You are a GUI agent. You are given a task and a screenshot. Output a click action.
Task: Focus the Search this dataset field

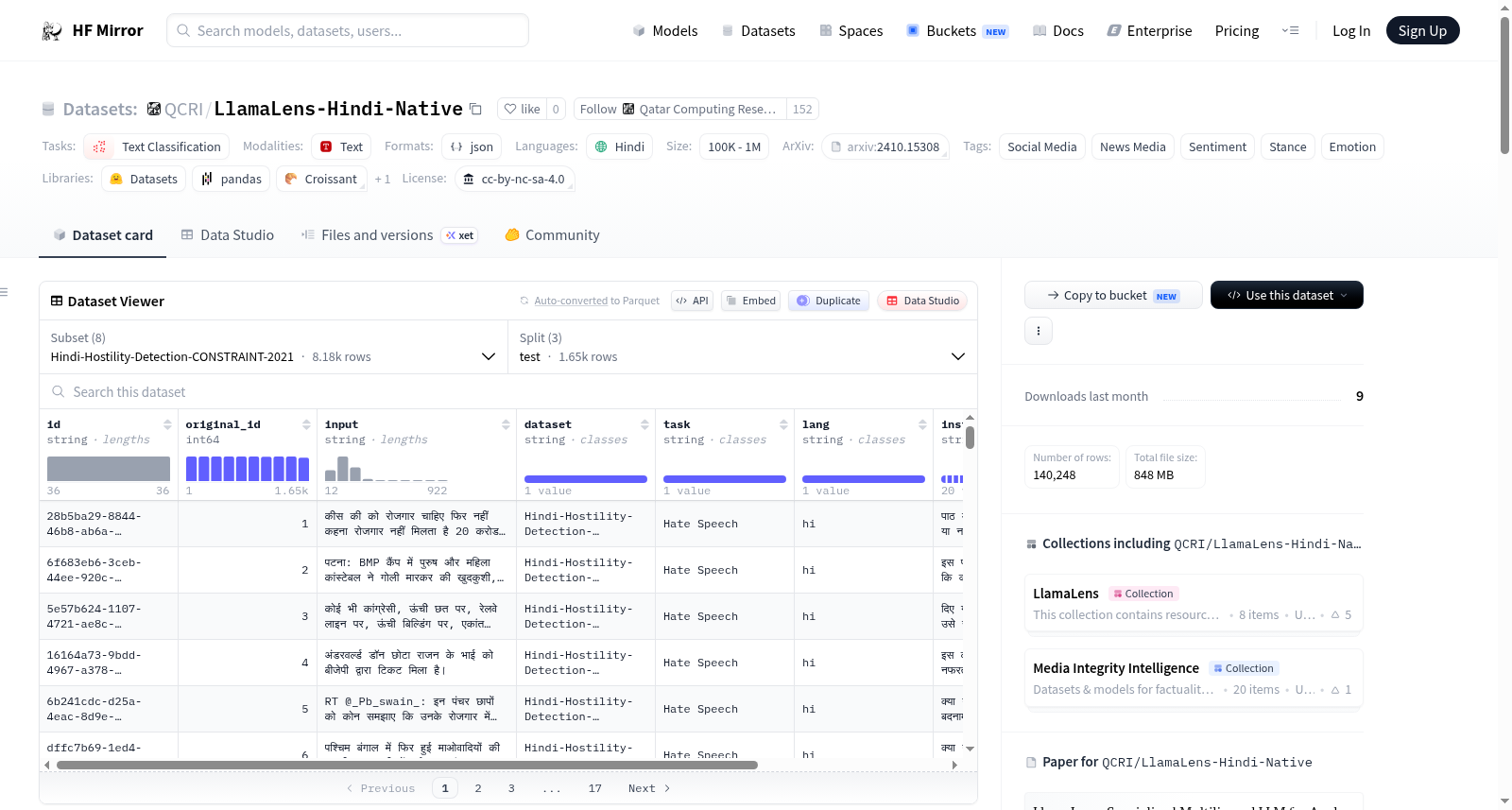coord(508,391)
